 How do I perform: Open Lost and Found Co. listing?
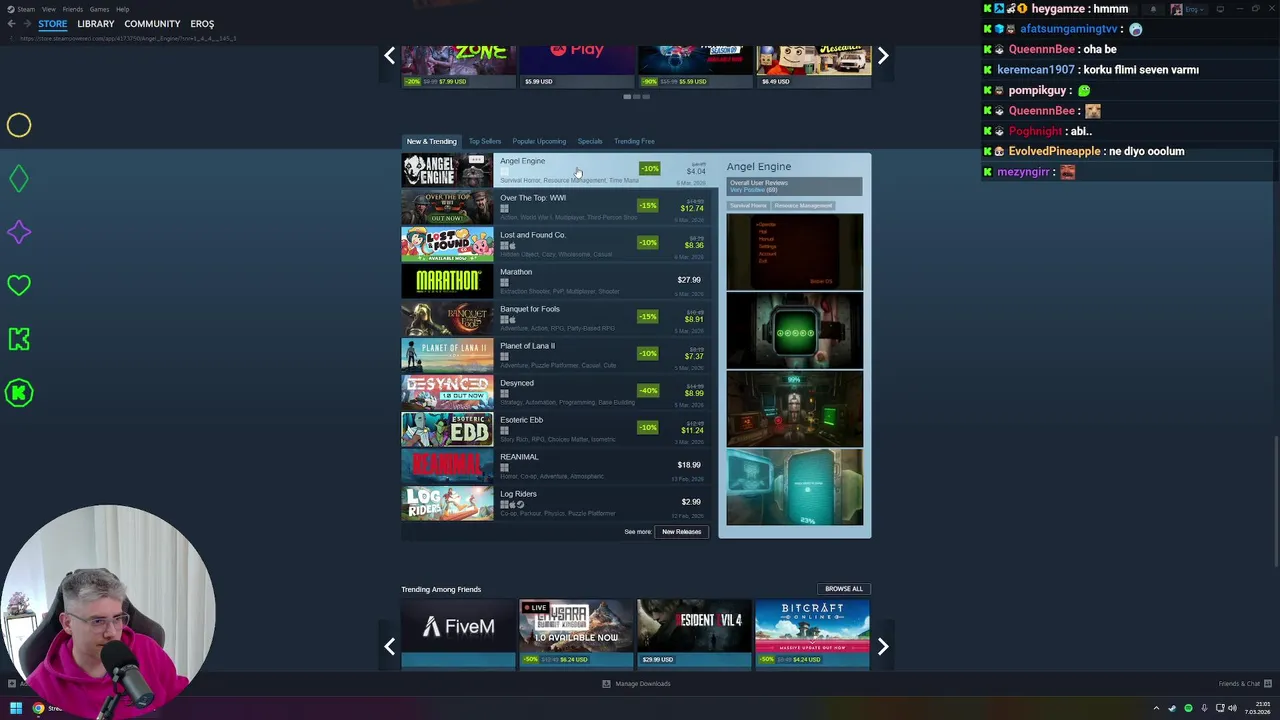pos(555,244)
